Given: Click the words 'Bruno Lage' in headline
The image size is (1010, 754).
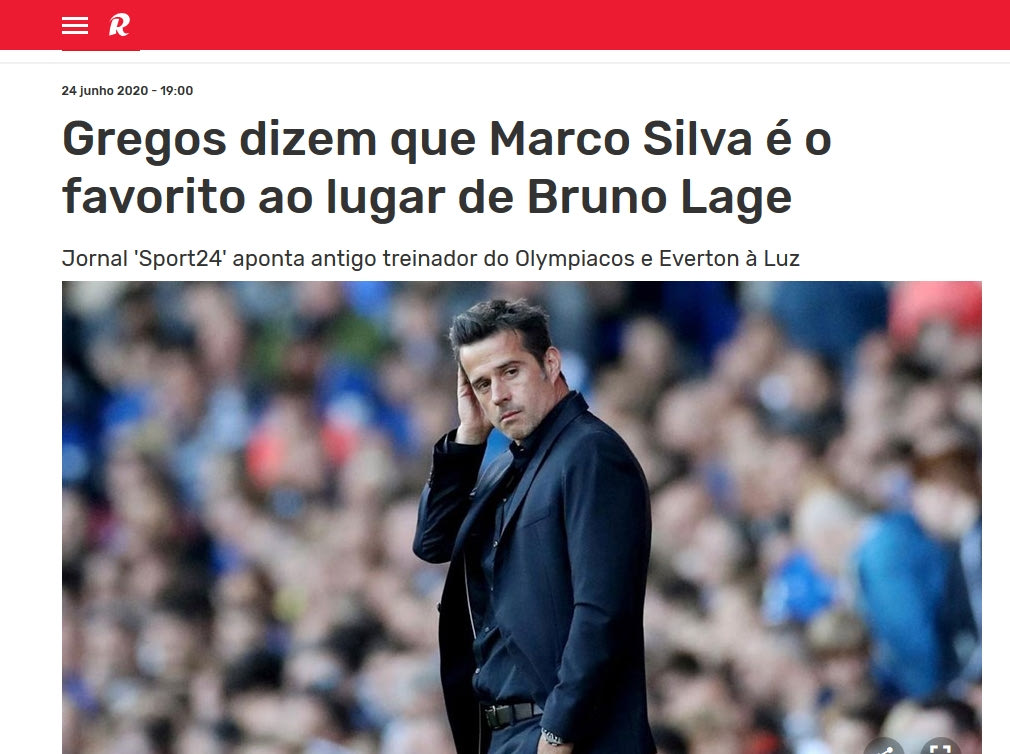Looking at the screenshot, I should point(660,196).
